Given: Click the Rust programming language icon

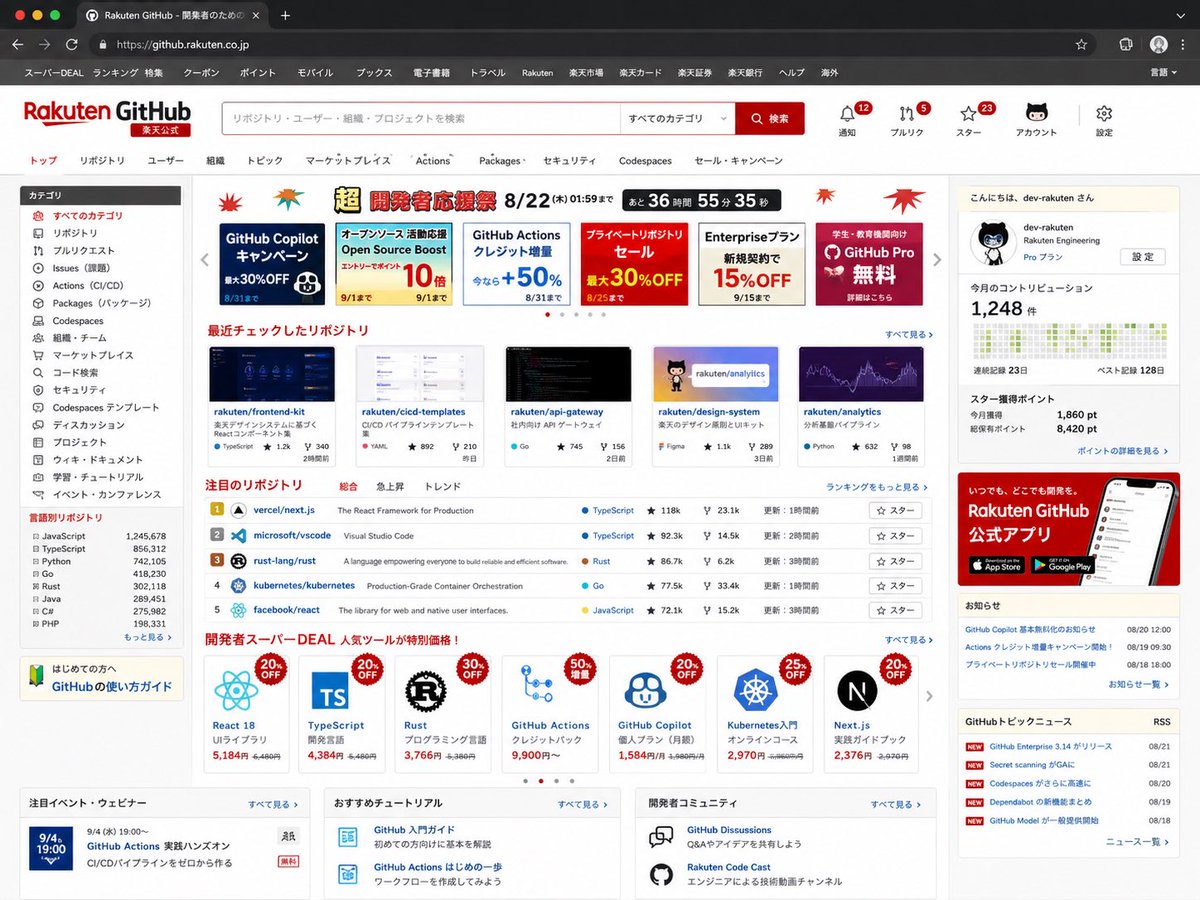Looking at the screenshot, I should point(426,690).
